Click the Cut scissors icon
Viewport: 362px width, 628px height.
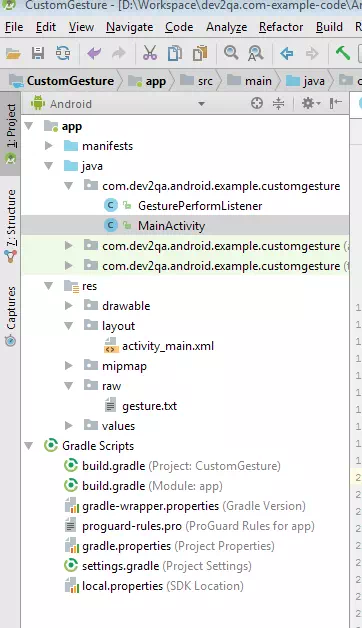click(150, 53)
